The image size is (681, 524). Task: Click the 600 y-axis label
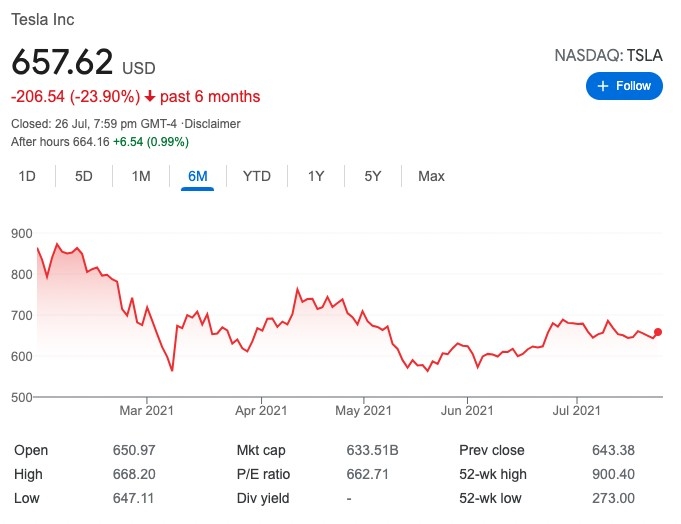22,356
